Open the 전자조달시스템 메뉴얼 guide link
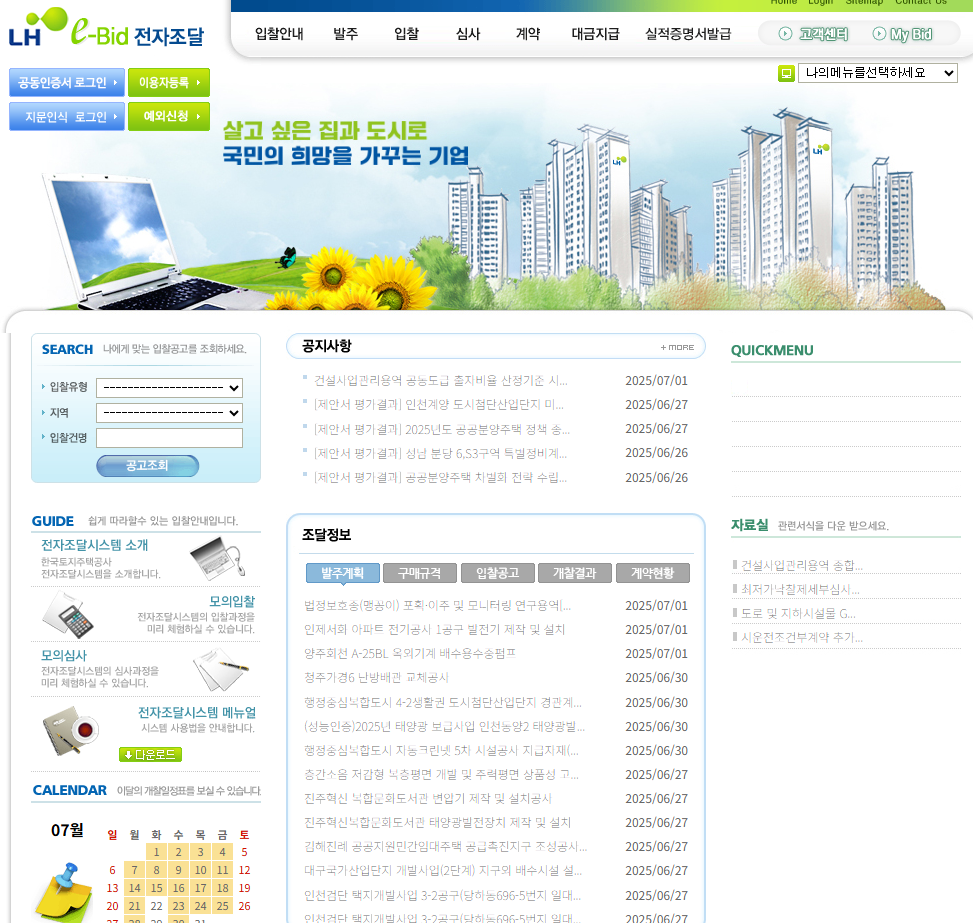Image resolution: width=973 pixels, height=923 pixels. pyautogui.click(x=197, y=712)
